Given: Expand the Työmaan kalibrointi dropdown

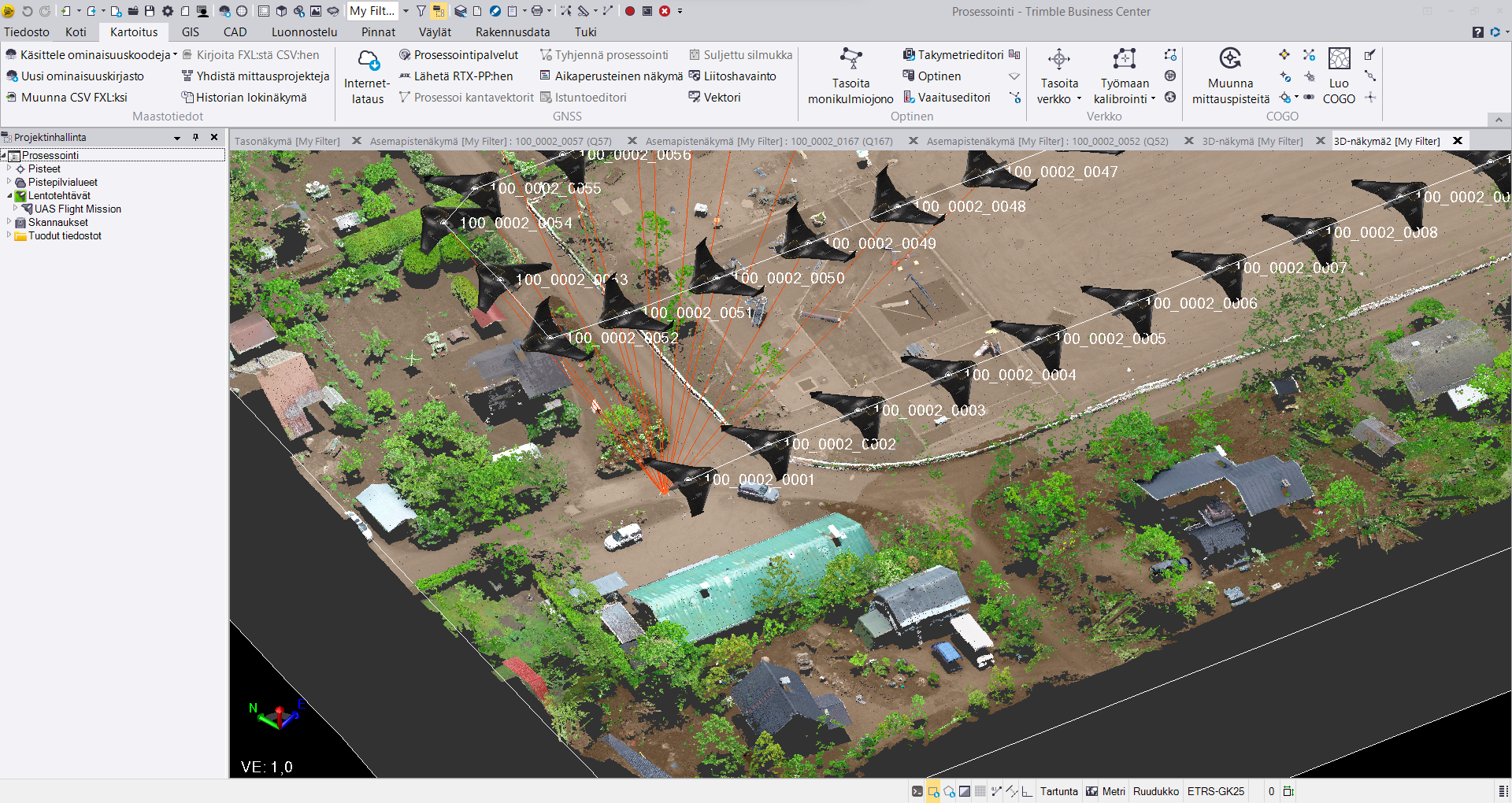Looking at the screenshot, I should click(x=1154, y=99).
